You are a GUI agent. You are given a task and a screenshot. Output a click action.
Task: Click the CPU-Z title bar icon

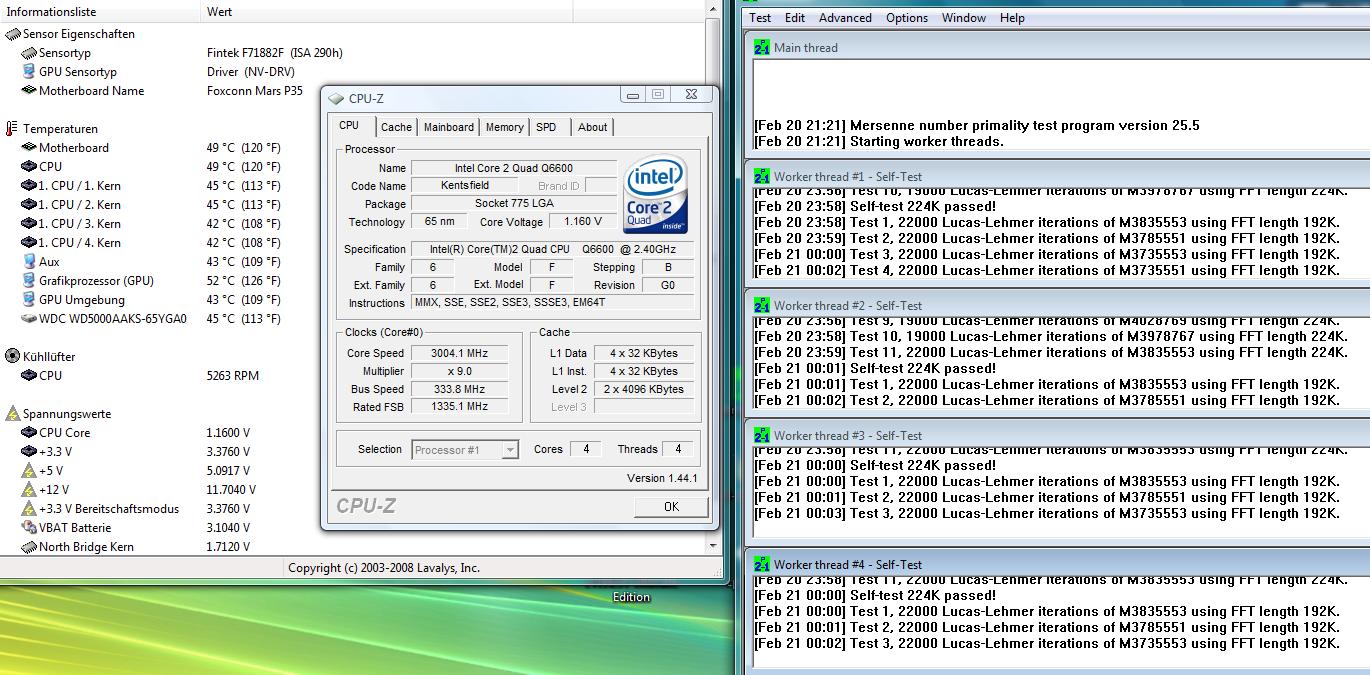[x=336, y=98]
